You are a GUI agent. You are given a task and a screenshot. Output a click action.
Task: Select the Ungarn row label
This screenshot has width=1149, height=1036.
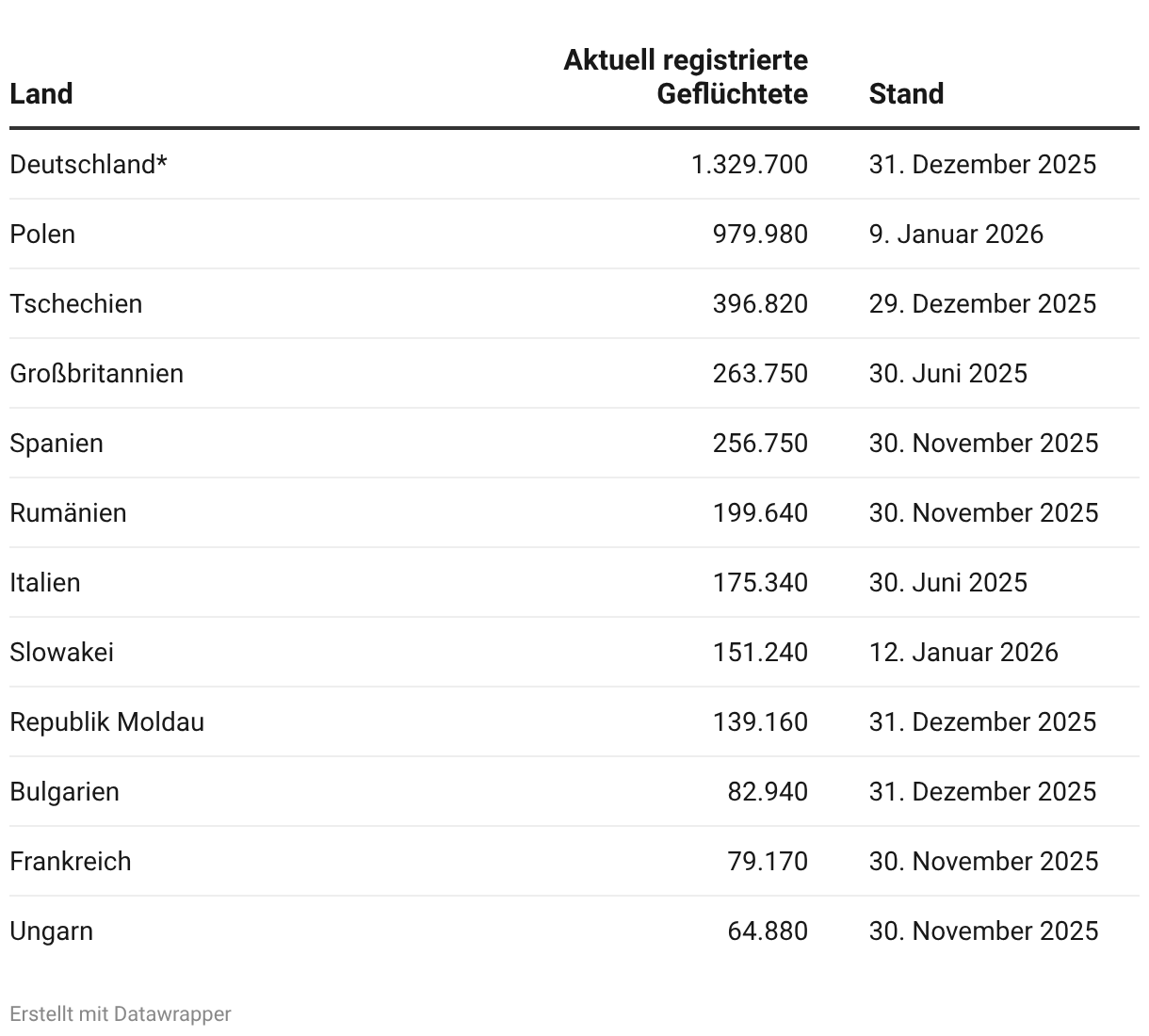[x=52, y=931]
